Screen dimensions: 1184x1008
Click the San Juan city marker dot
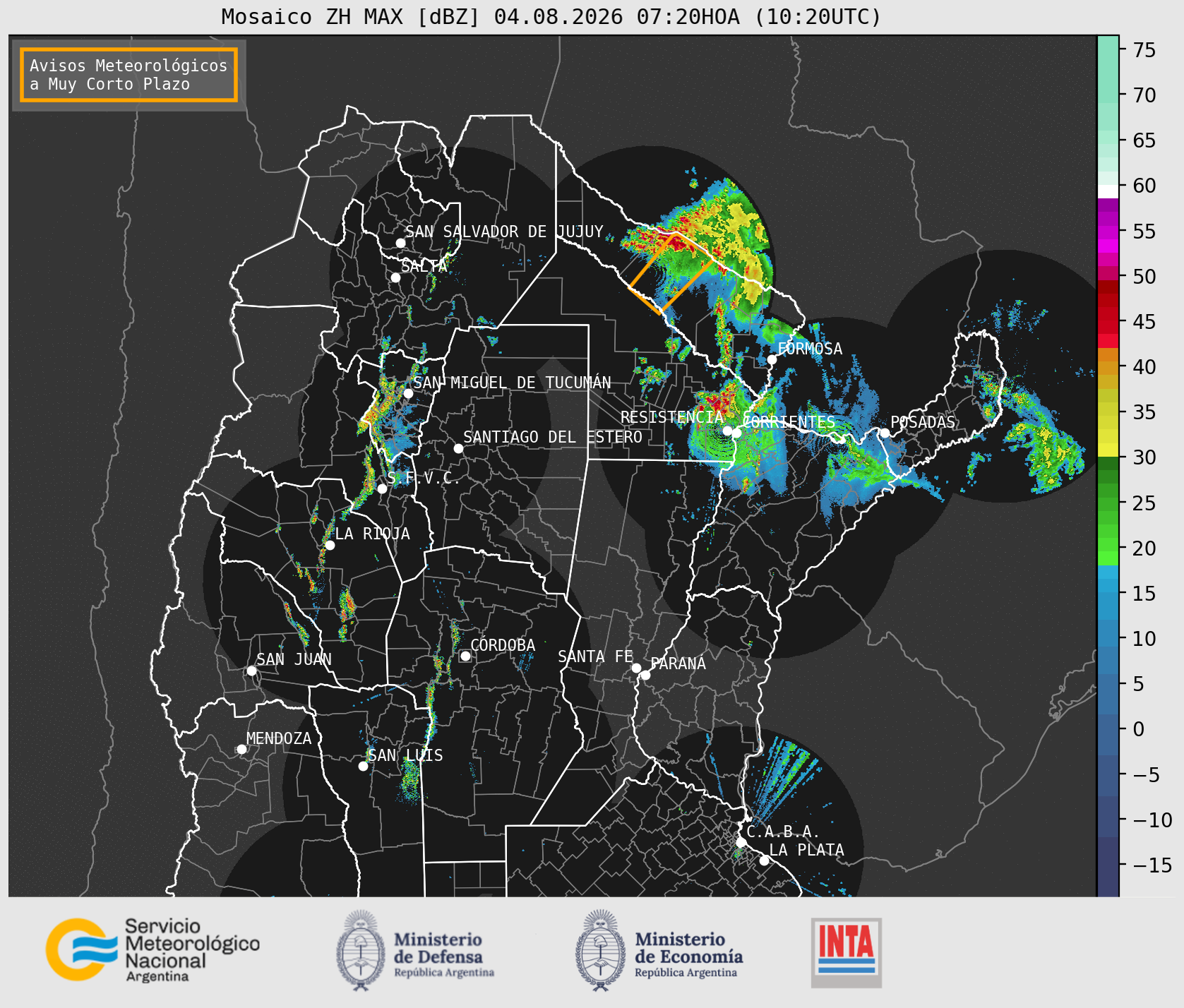(x=251, y=671)
